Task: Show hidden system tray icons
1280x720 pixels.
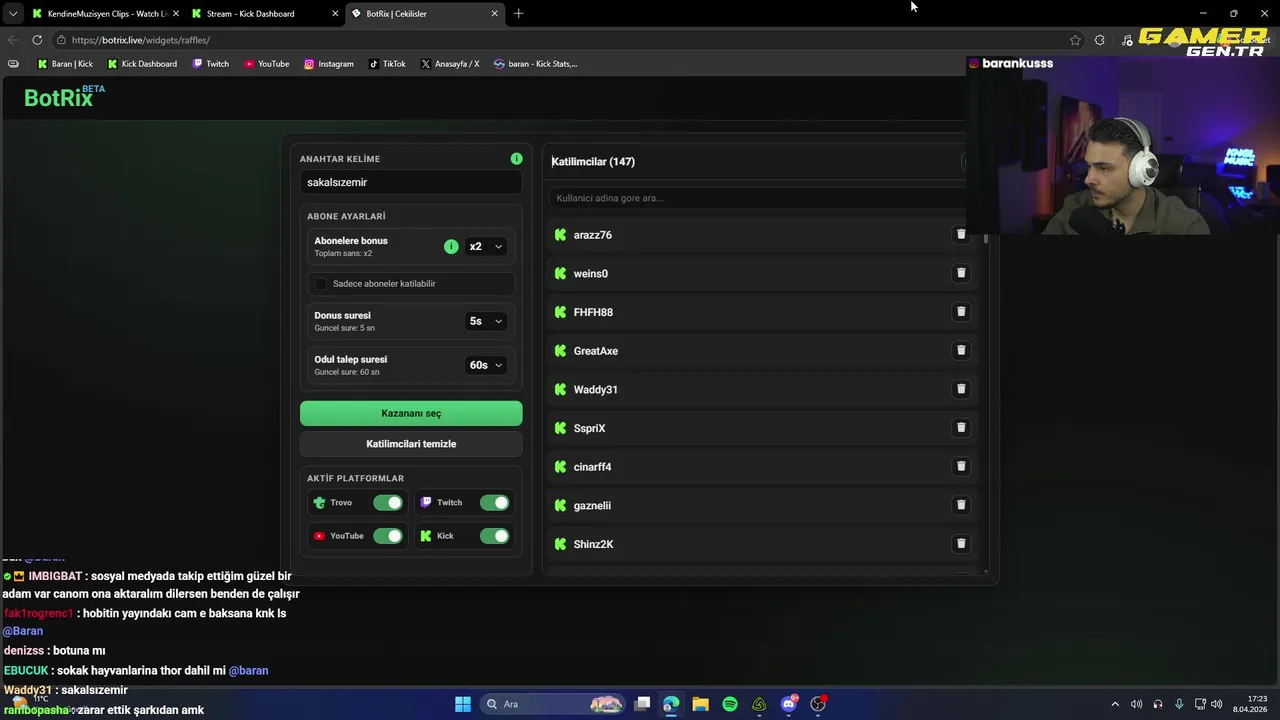Action: [1115, 704]
